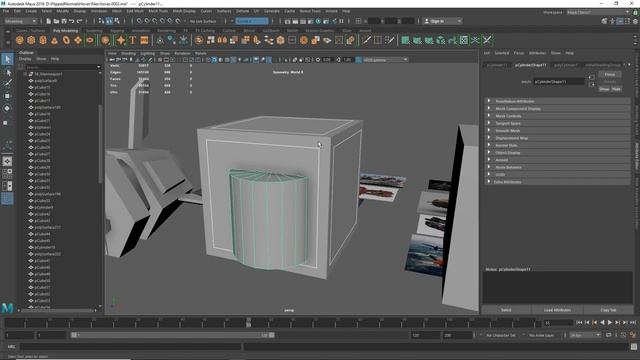Image resolution: width=640 pixels, height=360 pixels.
Task: Select the Rotate tool in Tool Box
Action: (x=7, y=108)
